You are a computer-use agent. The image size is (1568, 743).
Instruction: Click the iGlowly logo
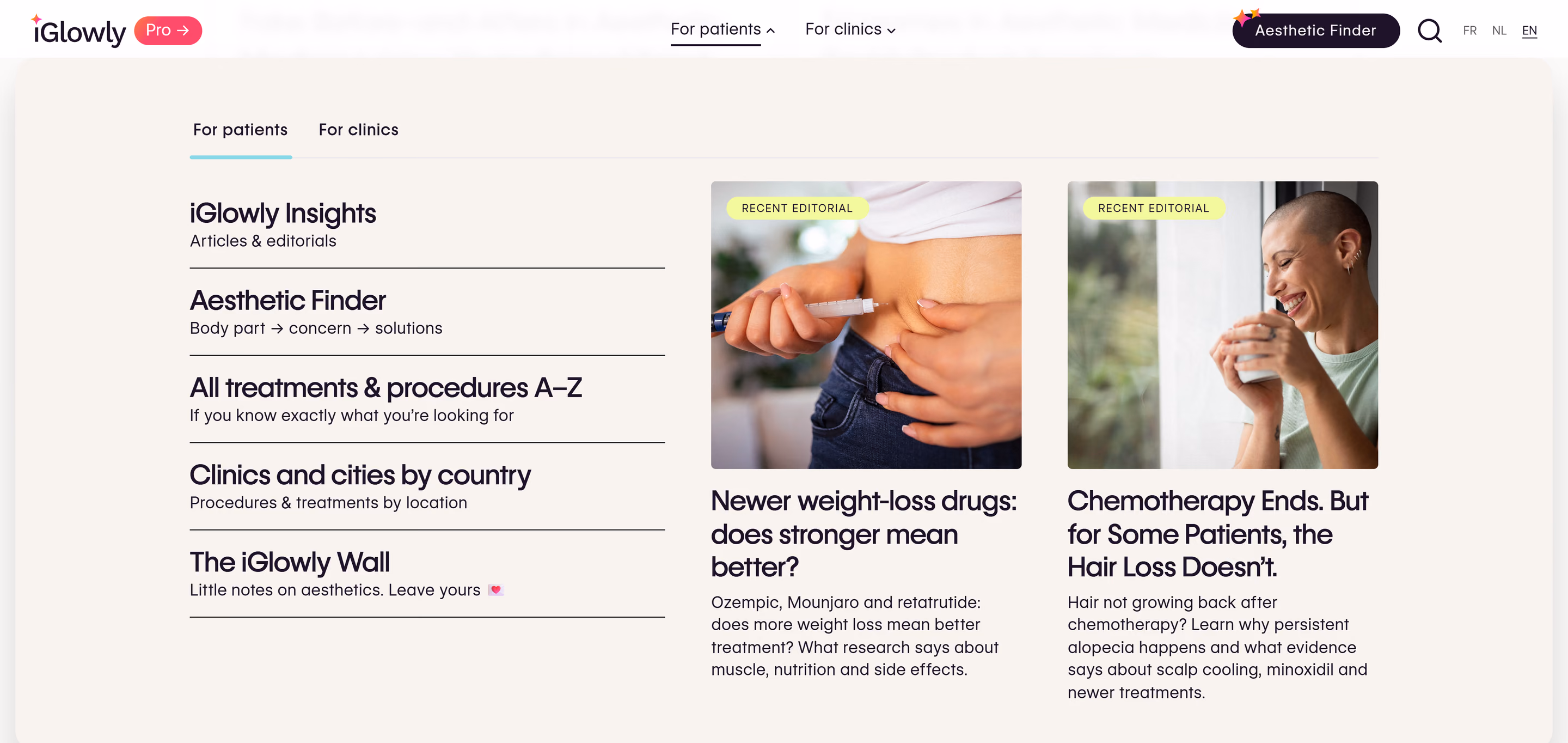(x=78, y=31)
